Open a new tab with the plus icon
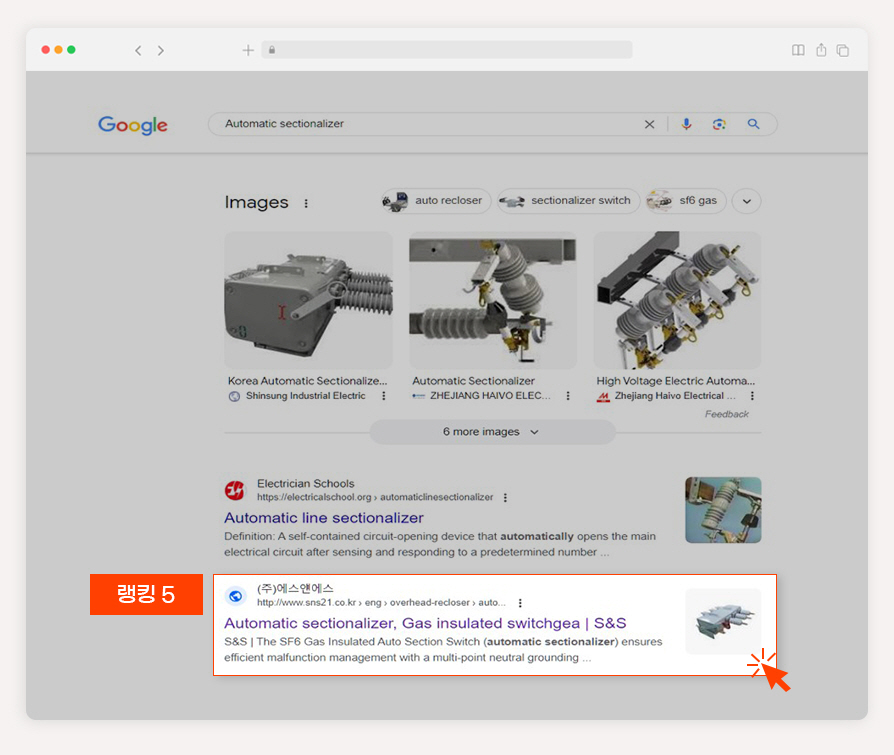The image size is (894, 755). 248,50
